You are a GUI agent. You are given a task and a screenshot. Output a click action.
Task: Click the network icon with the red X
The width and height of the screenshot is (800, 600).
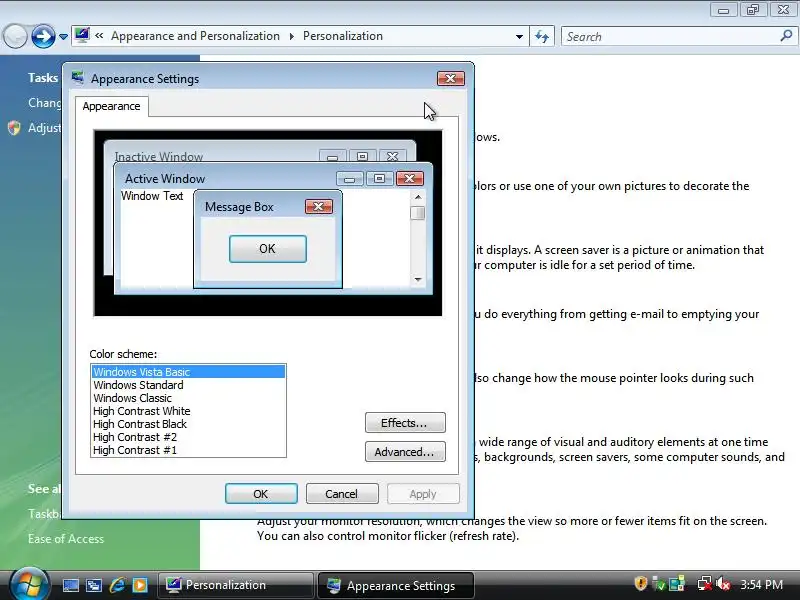click(705, 584)
